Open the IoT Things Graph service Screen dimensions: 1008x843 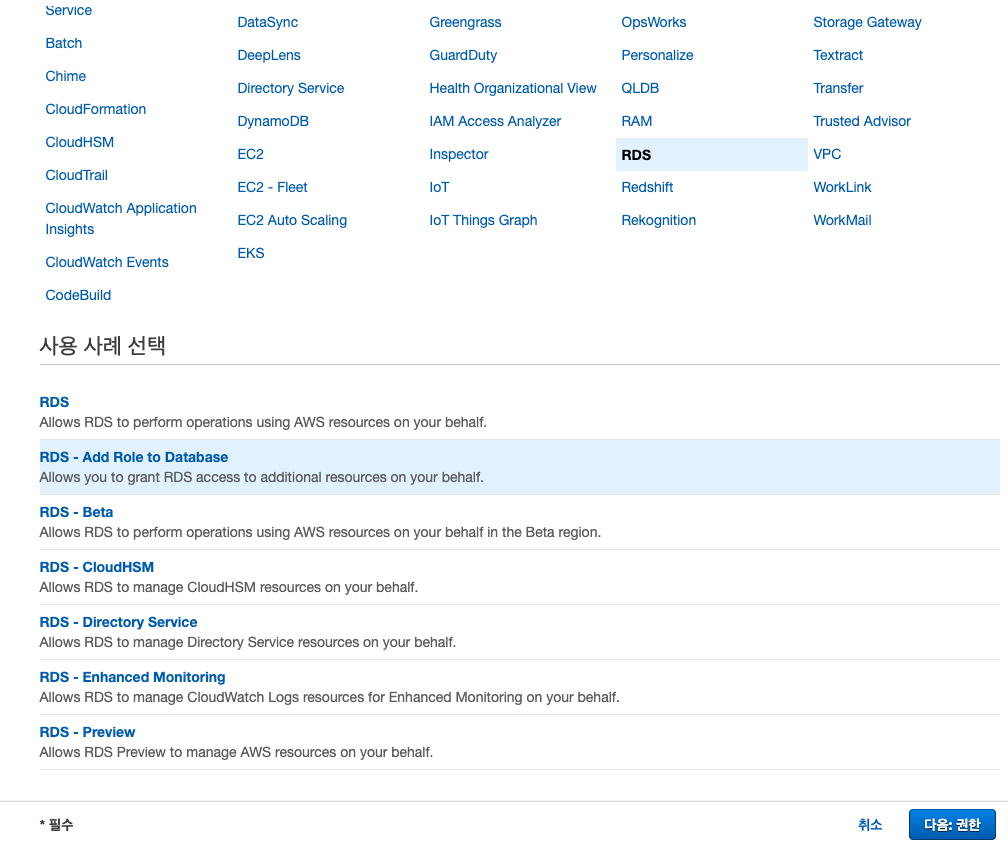tap(483, 220)
